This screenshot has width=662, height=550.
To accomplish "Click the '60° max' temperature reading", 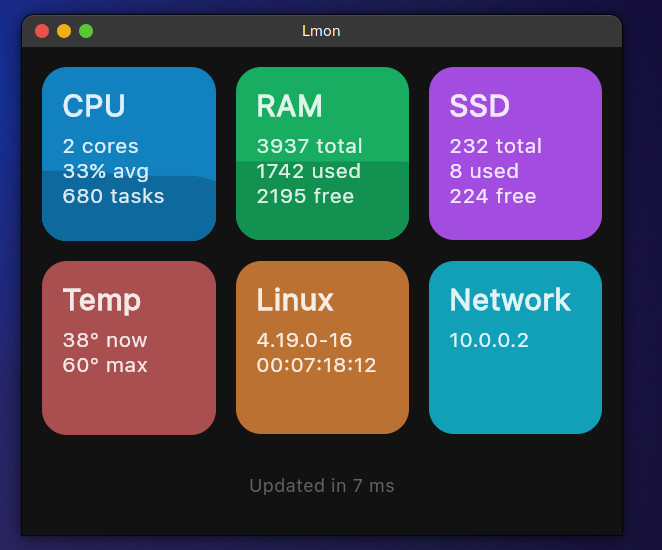I will (105, 365).
